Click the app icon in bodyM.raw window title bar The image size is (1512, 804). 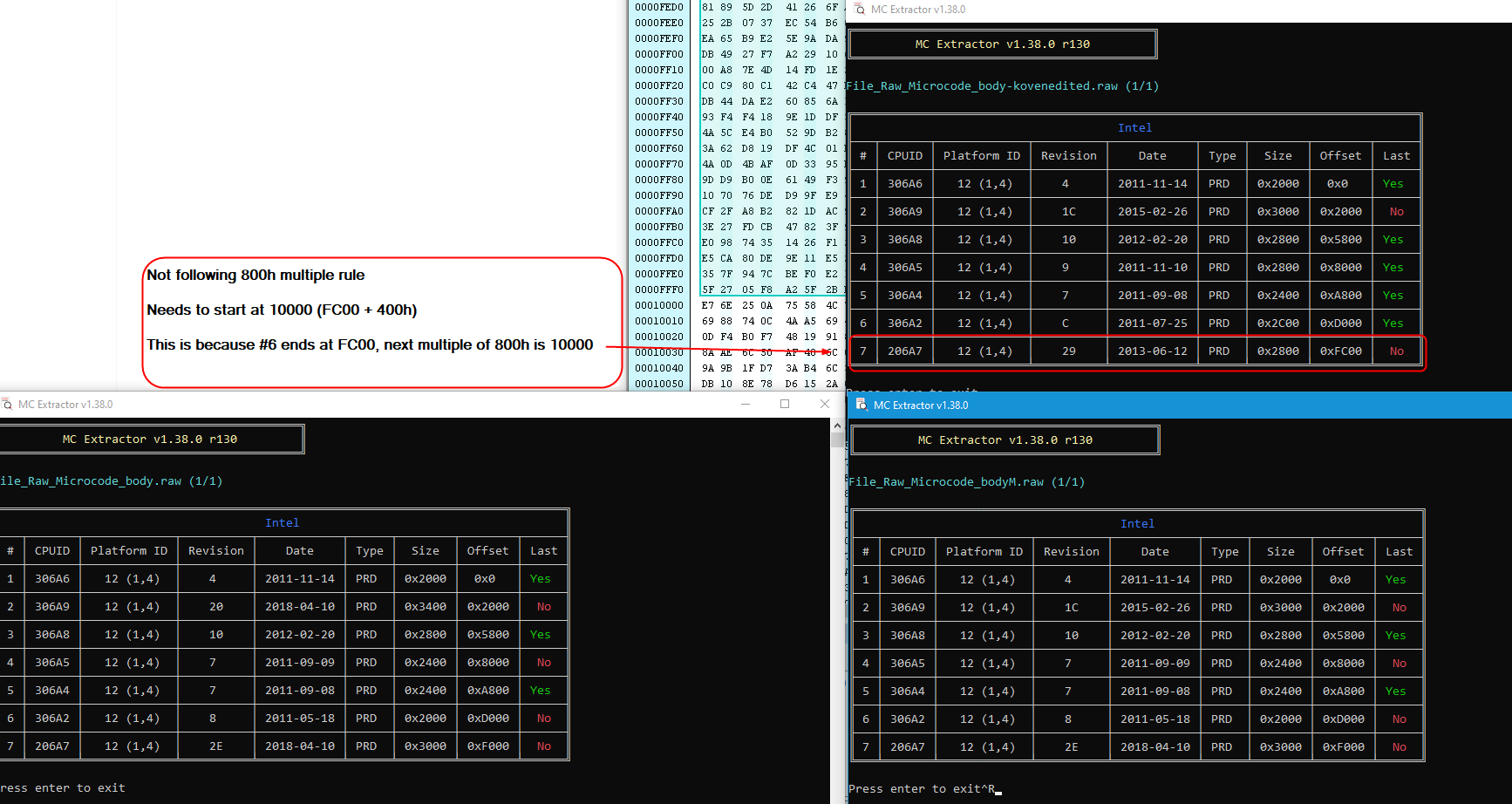[x=862, y=405]
